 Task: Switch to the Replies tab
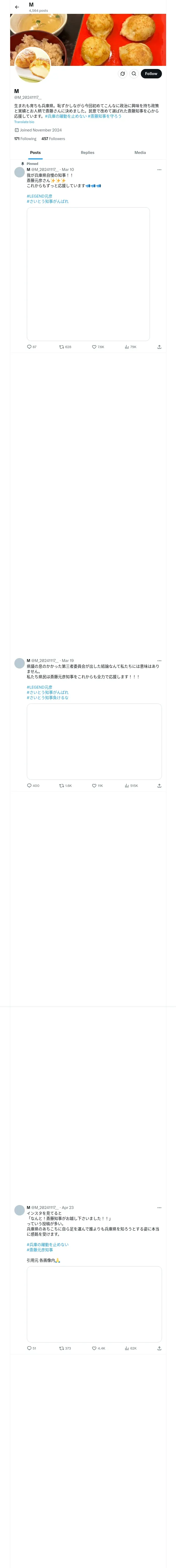(x=87, y=153)
